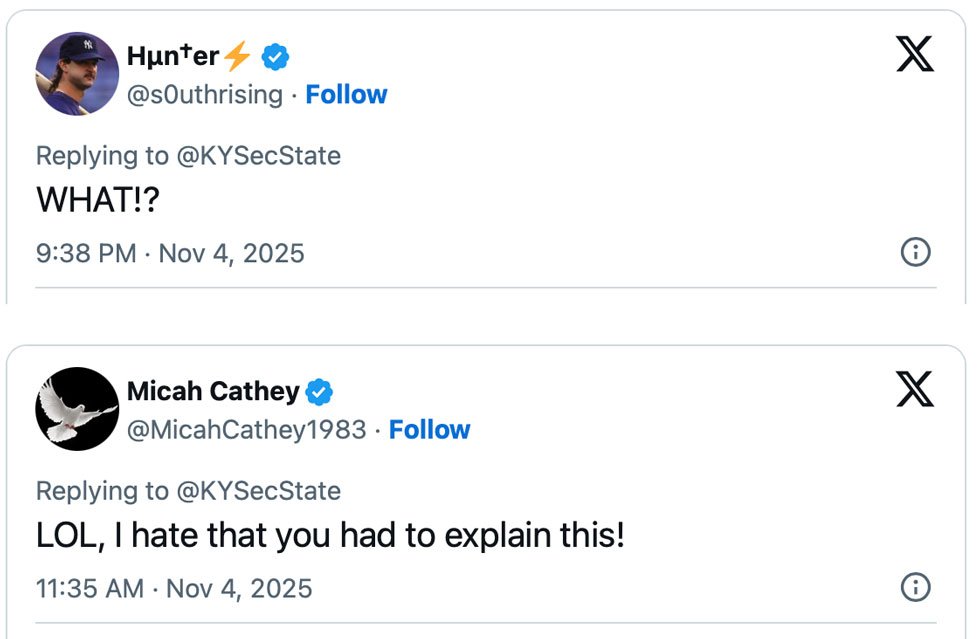This screenshot has height=639, width=980.
Task: Open the Hunter display name link
Action: tap(172, 58)
